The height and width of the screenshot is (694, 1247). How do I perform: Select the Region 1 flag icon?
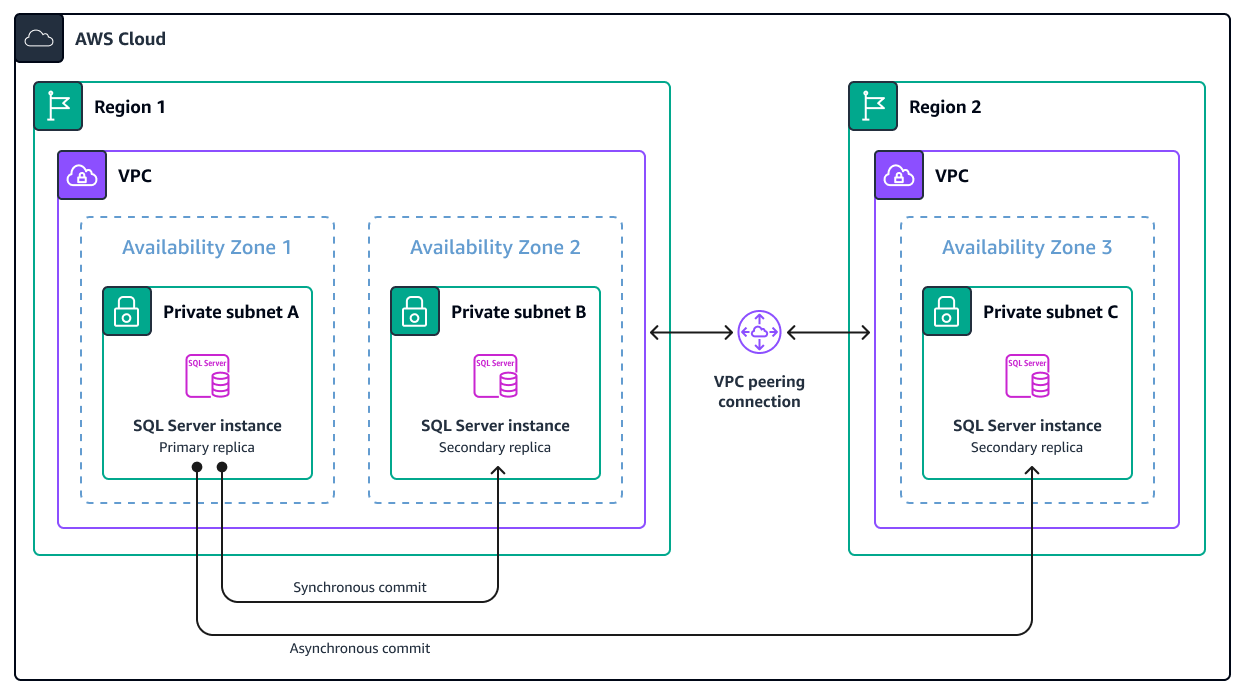click(x=57, y=106)
